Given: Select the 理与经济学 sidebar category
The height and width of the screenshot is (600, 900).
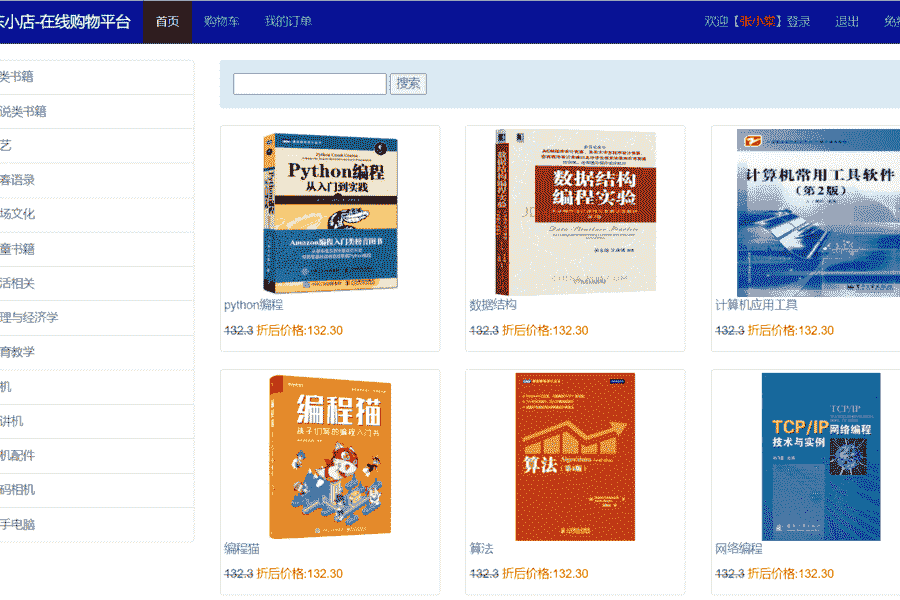Looking at the screenshot, I should click(x=96, y=318).
